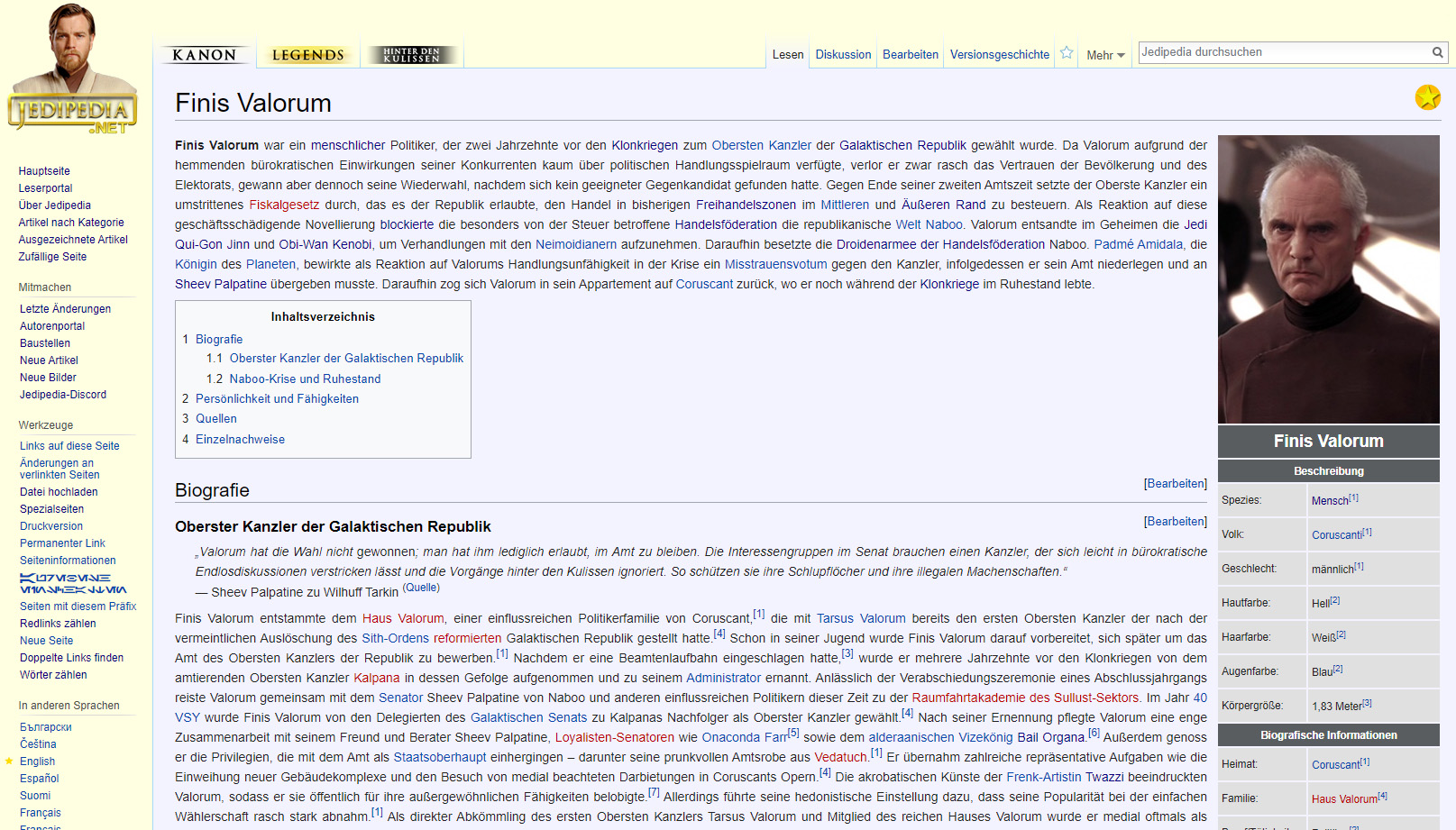The image size is (1456, 830).
Task: Open Ausgezeichnete Artikel link
Action: click(x=73, y=240)
